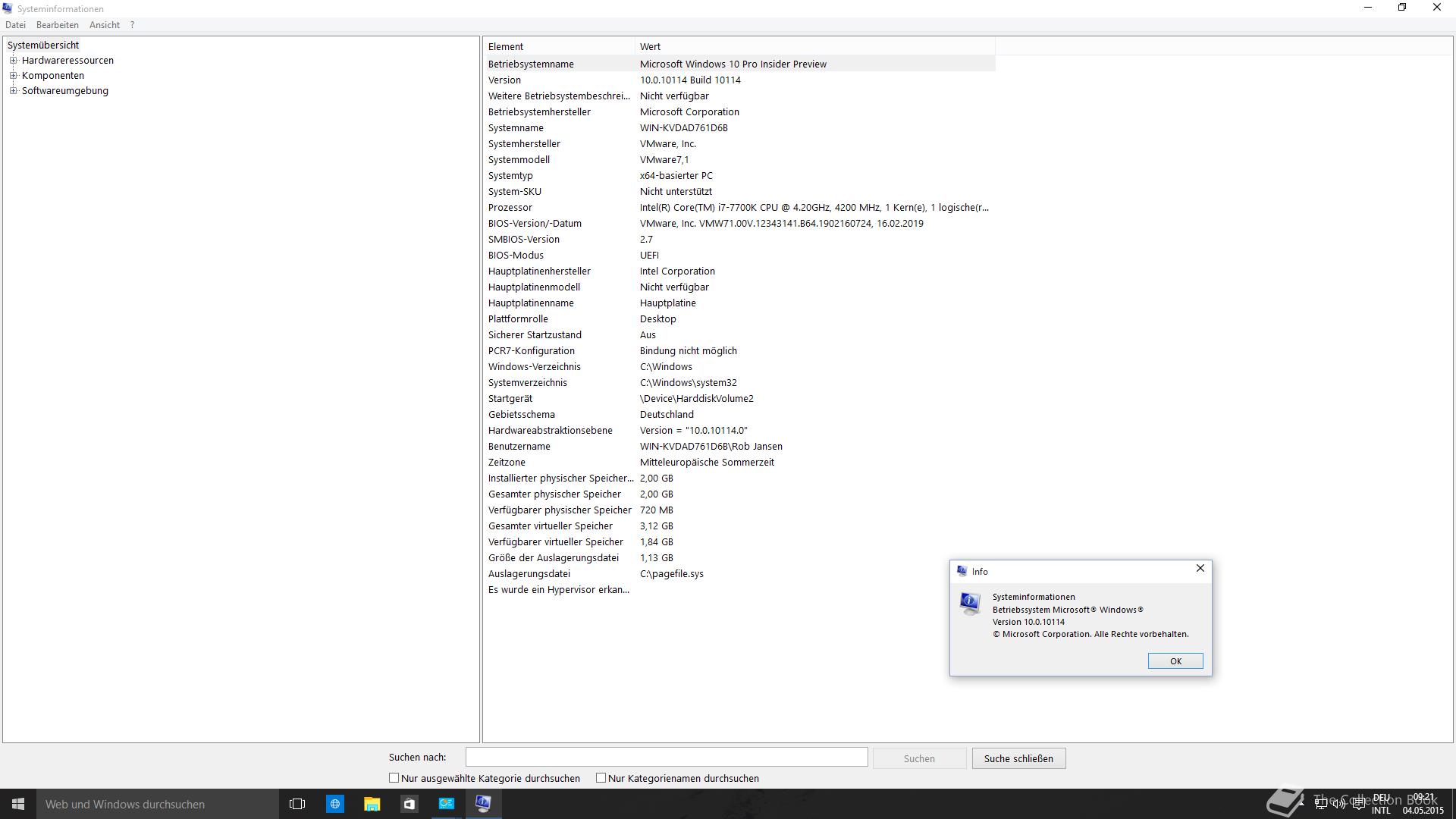This screenshot has width=1456, height=819.
Task: Tick Nur Kategorienamen durchsuchen checkbox
Action: point(601,778)
